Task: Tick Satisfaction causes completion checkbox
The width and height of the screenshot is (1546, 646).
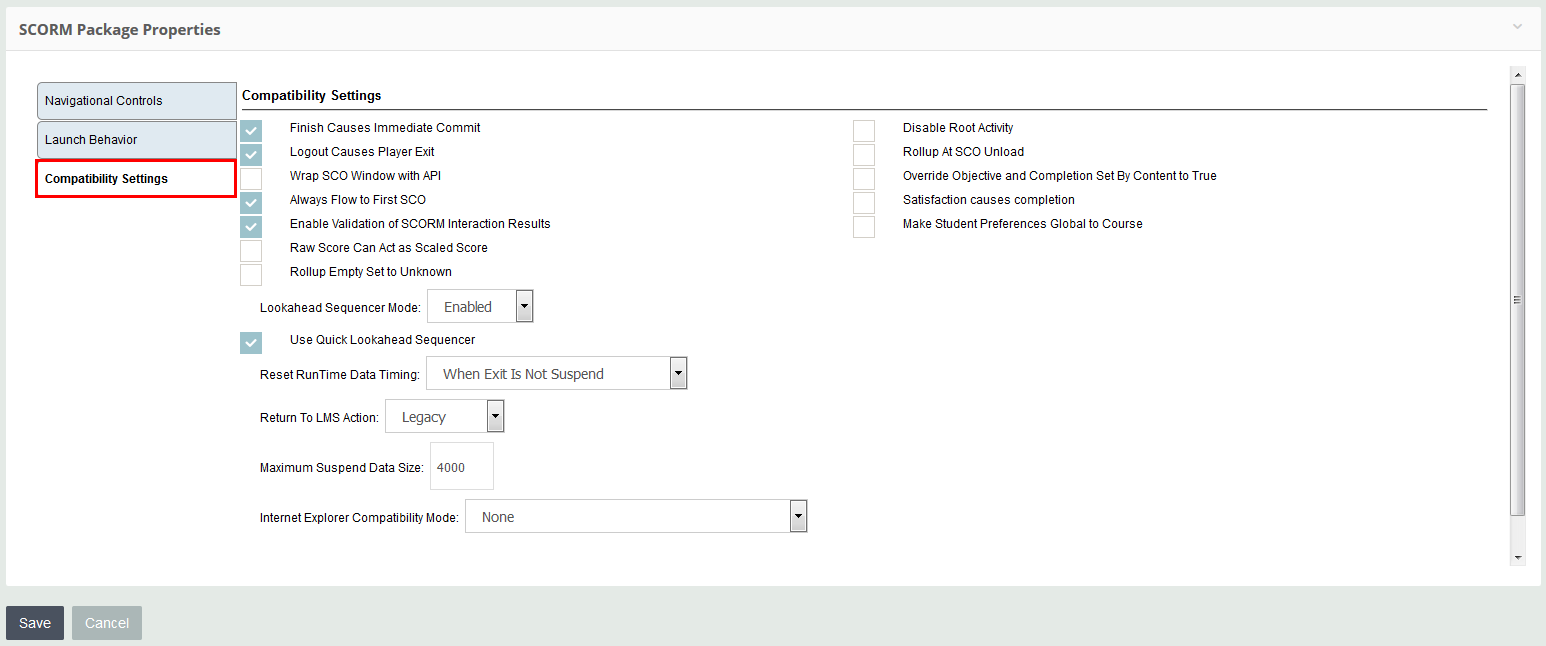Action: [864, 202]
